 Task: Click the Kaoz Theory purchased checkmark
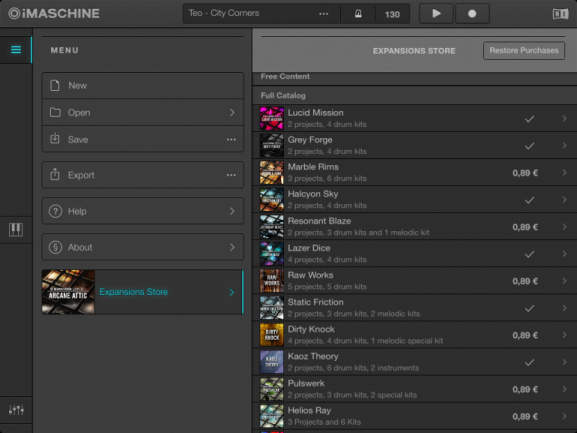(x=530, y=362)
